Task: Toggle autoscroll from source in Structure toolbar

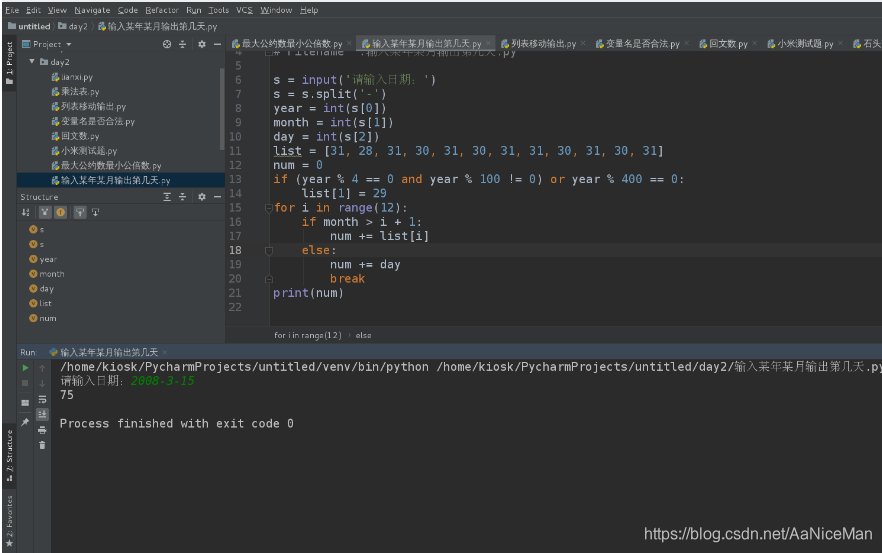Action: click(96, 212)
